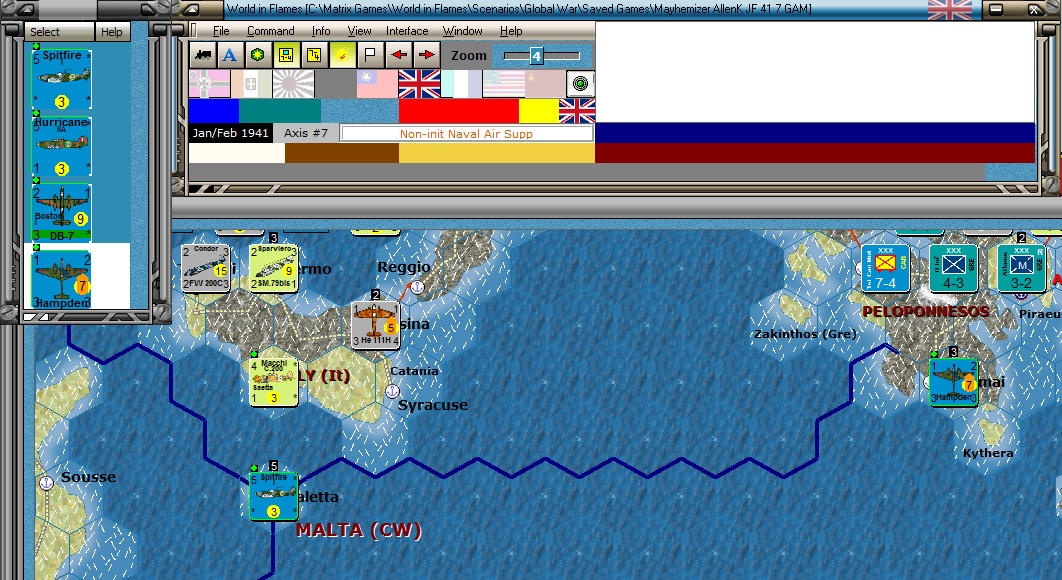Screen dimensions: 1062x580
Task: Select the United States flag icon
Action: click(503, 84)
